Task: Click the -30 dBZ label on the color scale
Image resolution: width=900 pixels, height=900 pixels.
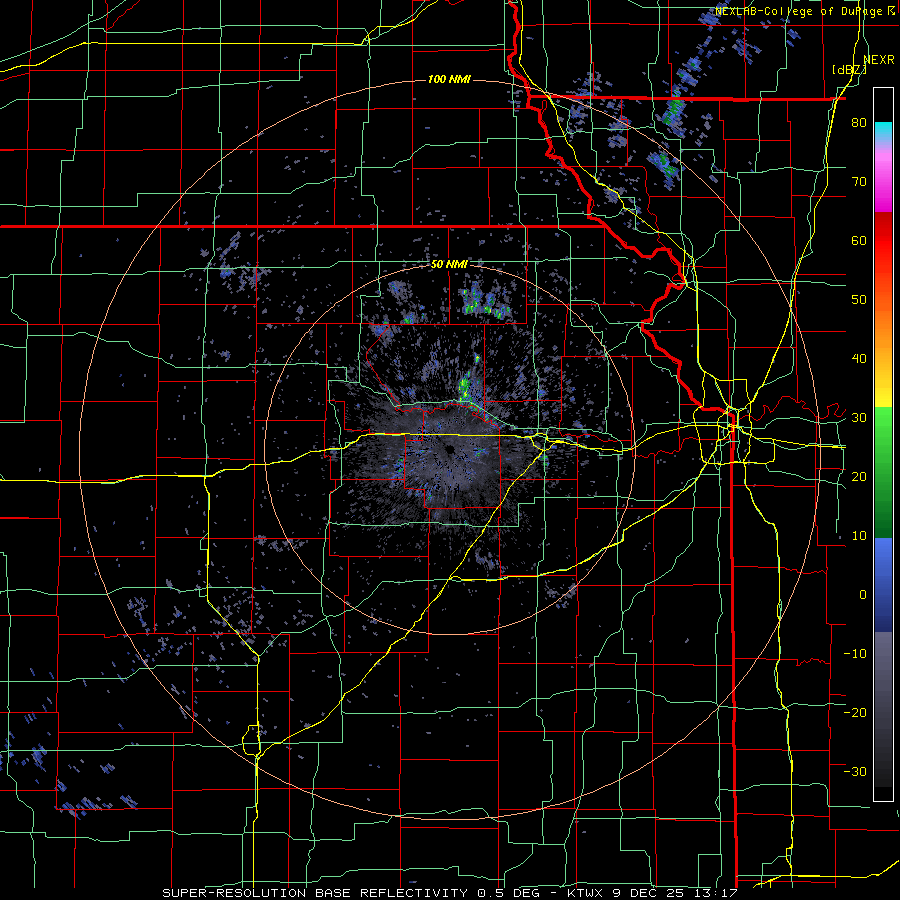Action: [855, 771]
